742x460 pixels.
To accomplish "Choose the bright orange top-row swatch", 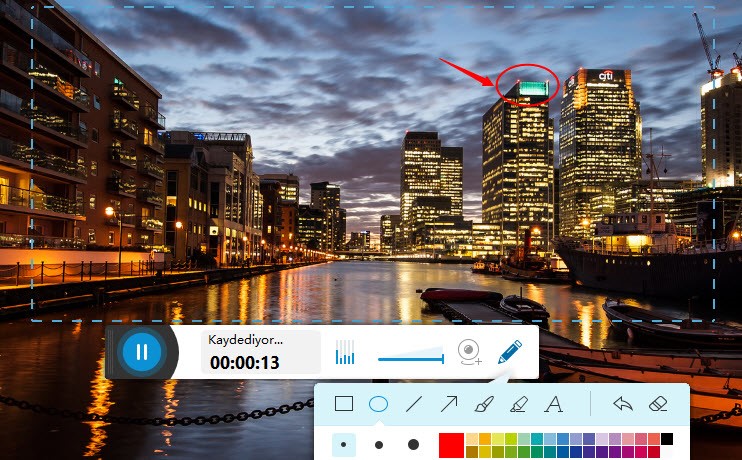I will click(x=485, y=439).
